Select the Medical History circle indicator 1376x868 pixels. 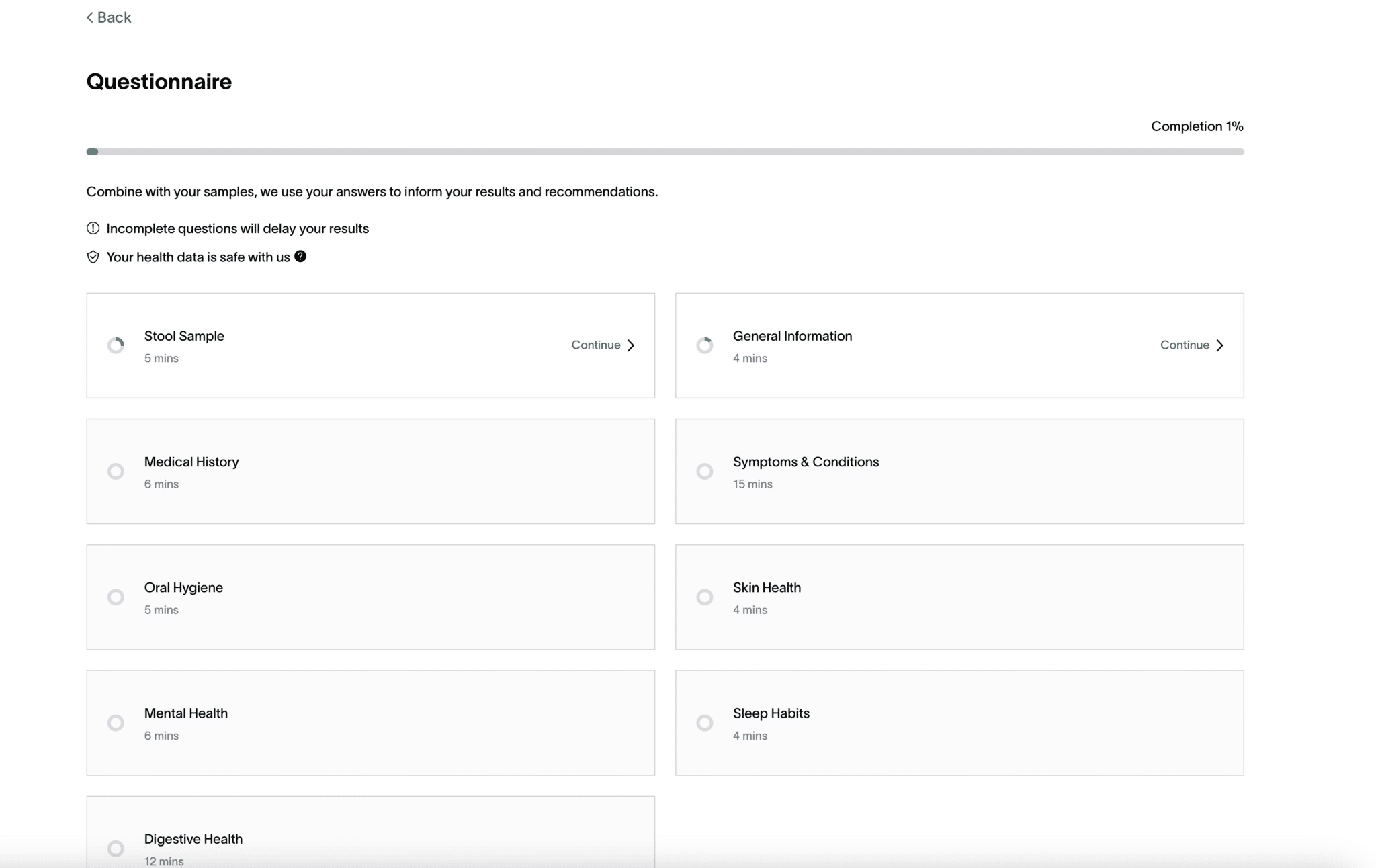[x=116, y=471]
